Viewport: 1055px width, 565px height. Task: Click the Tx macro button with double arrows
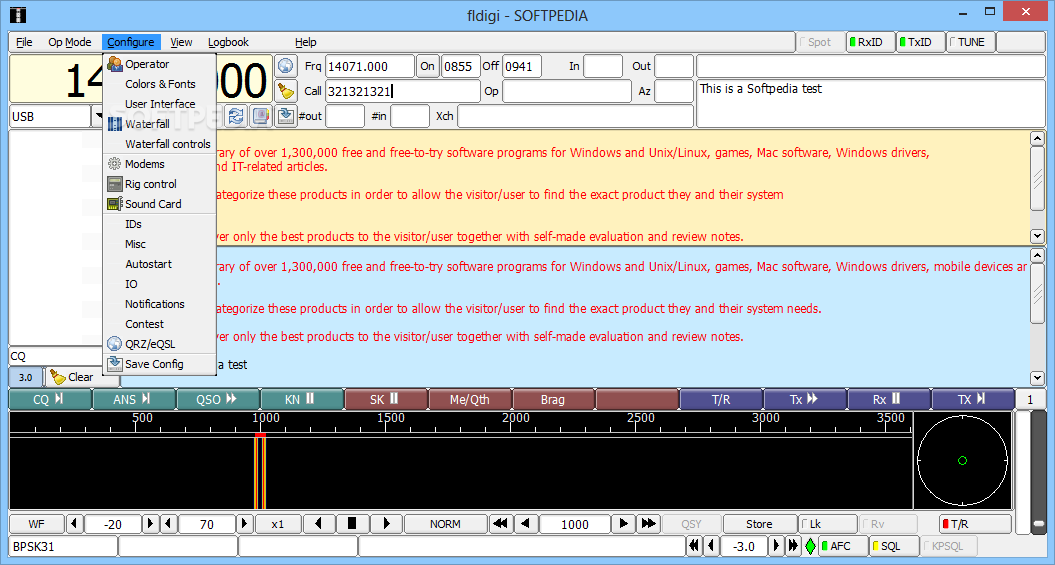tap(805, 400)
